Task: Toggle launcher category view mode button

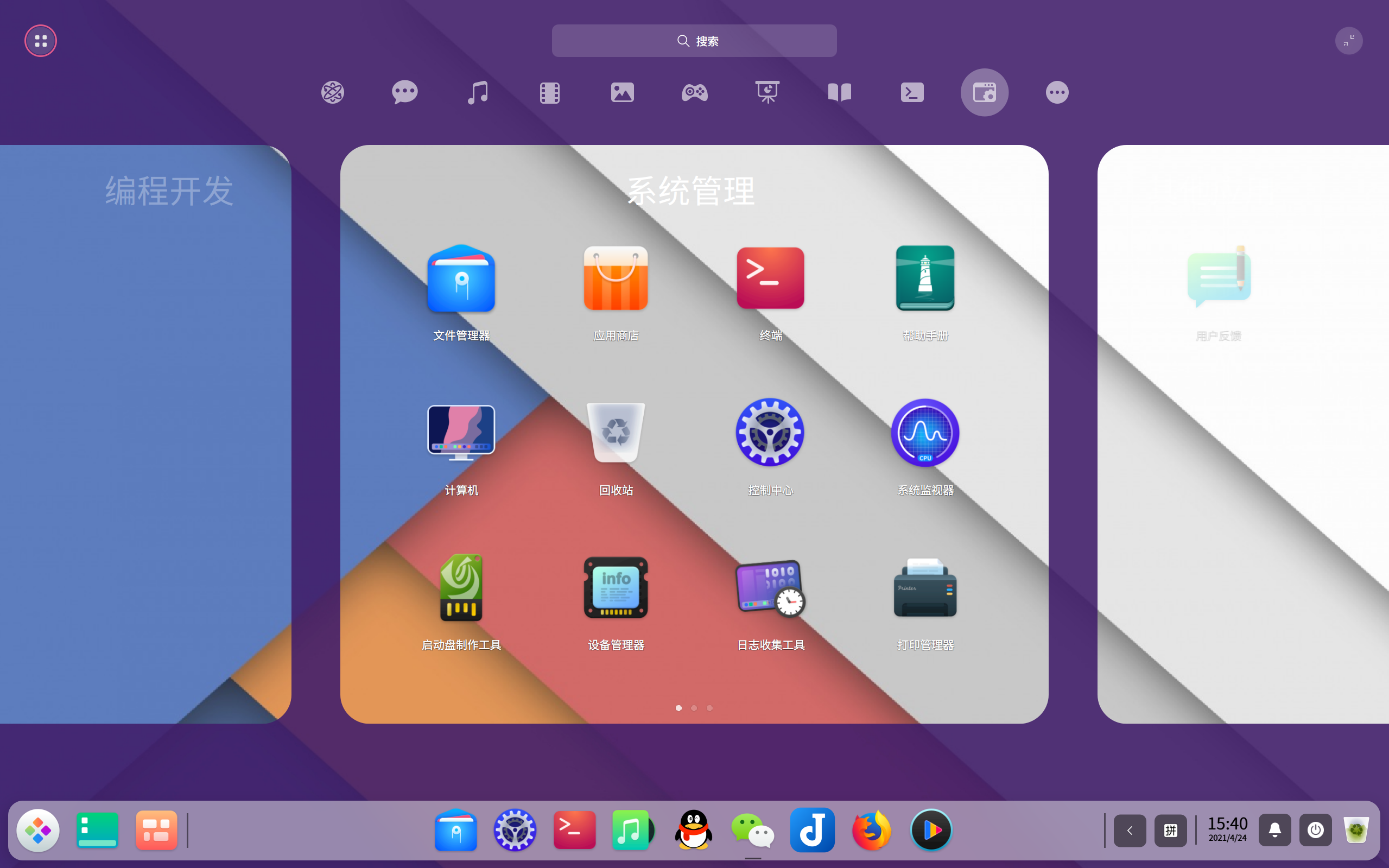Action: pyautogui.click(x=41, y=41)
